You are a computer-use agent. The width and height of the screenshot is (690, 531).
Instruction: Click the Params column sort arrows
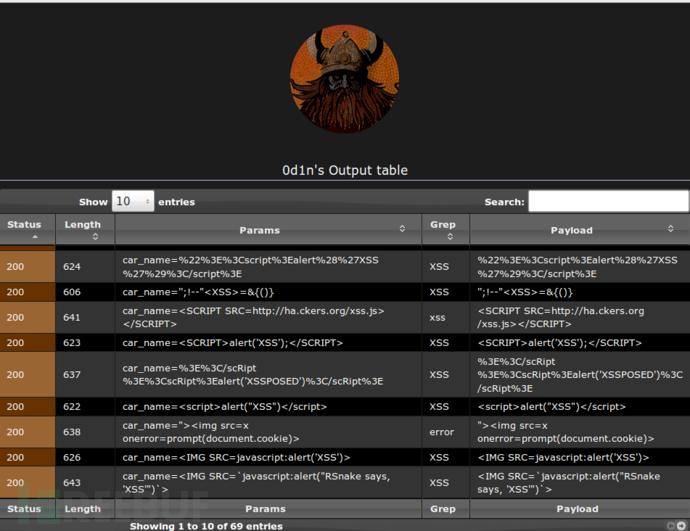pos(402,229)
